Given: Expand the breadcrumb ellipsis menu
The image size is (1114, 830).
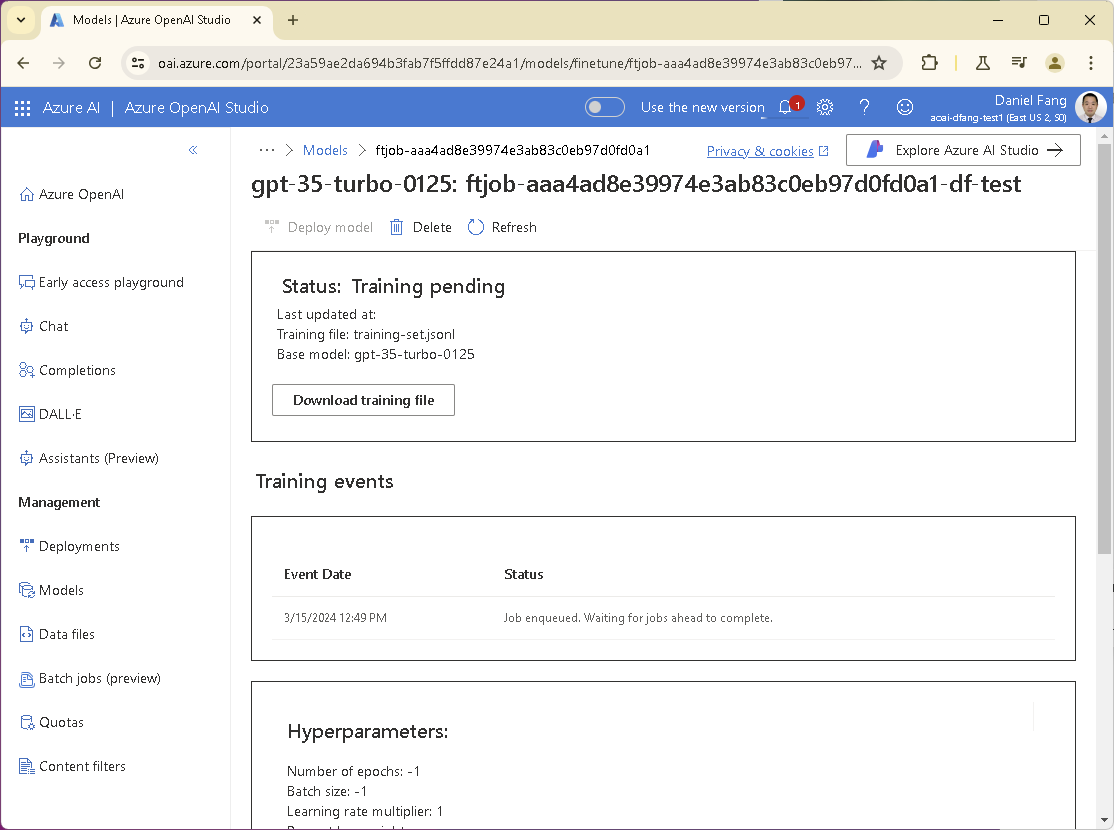Looking at the screenshot, I should (266, 150).
